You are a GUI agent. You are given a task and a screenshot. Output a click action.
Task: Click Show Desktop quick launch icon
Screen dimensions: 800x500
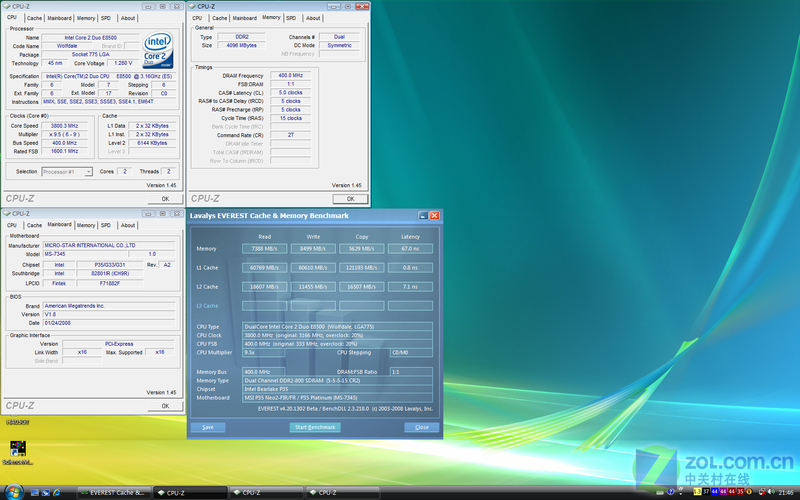pos(35,492)
